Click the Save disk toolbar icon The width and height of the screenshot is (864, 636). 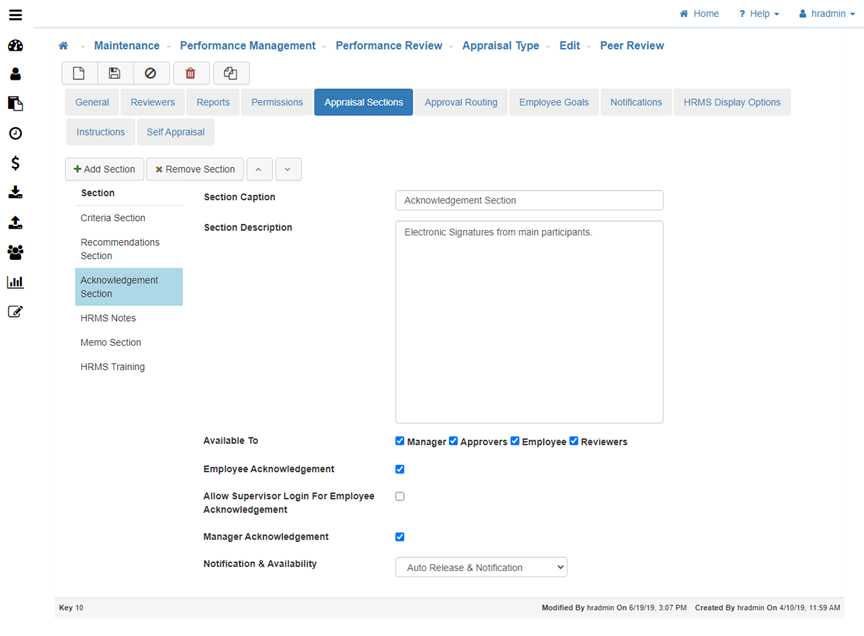tap(115, 73)
